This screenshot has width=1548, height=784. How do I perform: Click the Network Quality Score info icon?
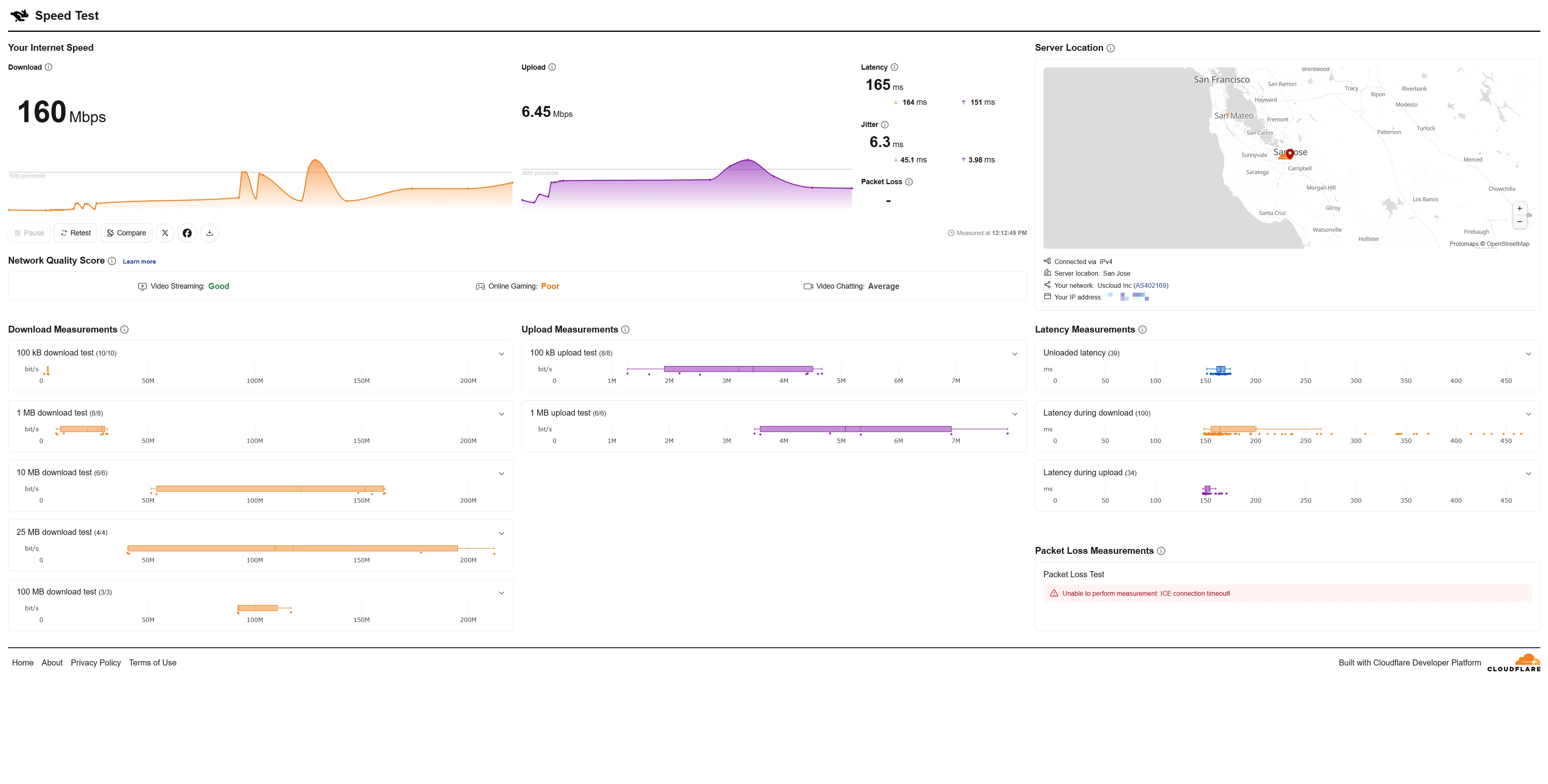pos(112,261)
